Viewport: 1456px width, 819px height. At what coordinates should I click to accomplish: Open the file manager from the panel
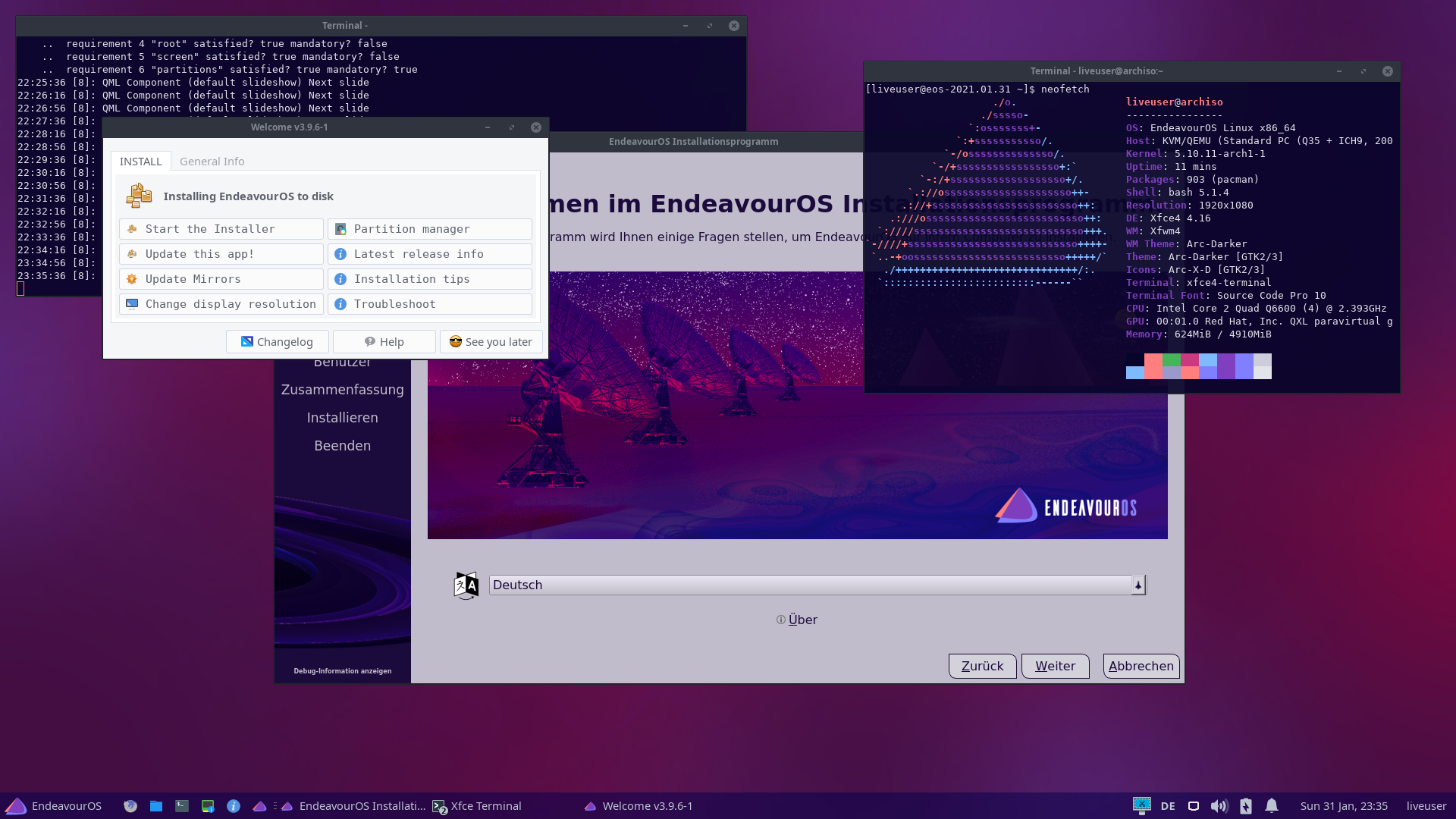point(156,806)
